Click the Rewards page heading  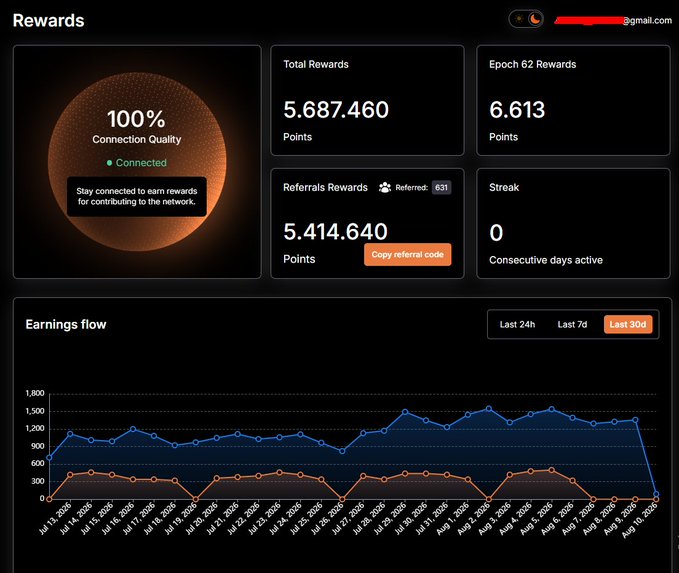48,21
